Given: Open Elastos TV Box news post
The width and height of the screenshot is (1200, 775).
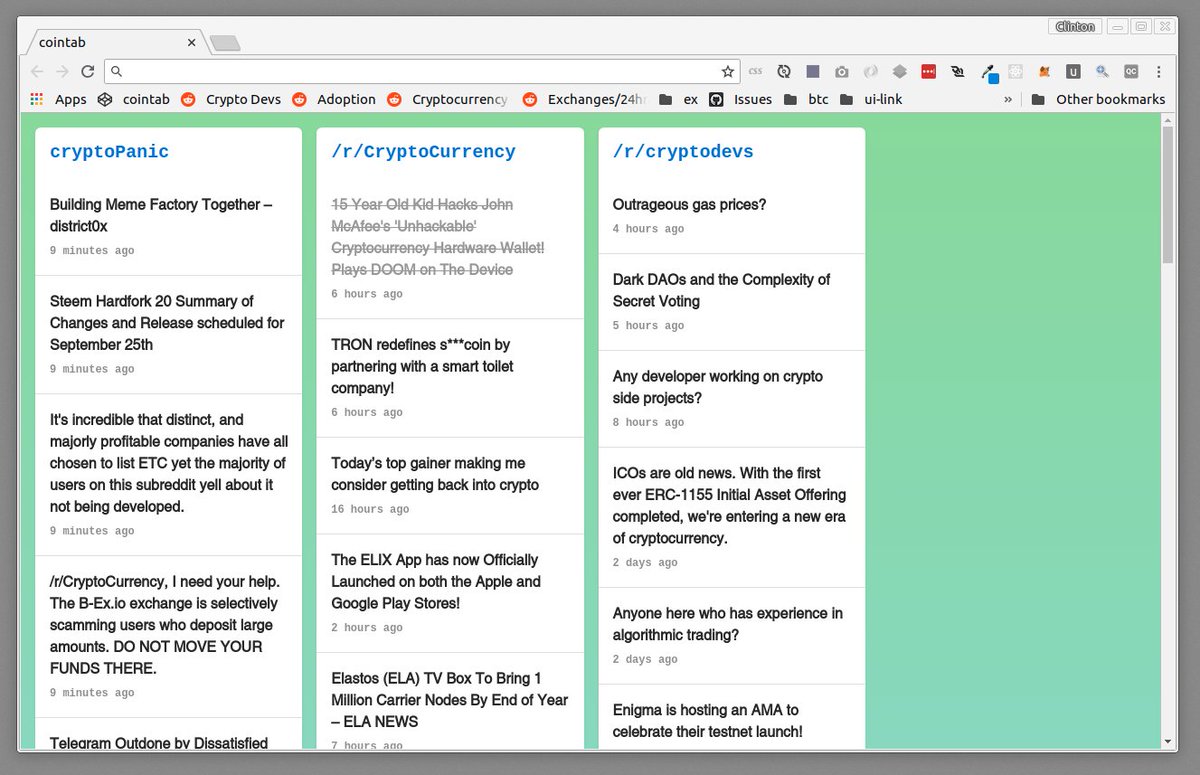Looking at the screenshot, I should [450, 701].
